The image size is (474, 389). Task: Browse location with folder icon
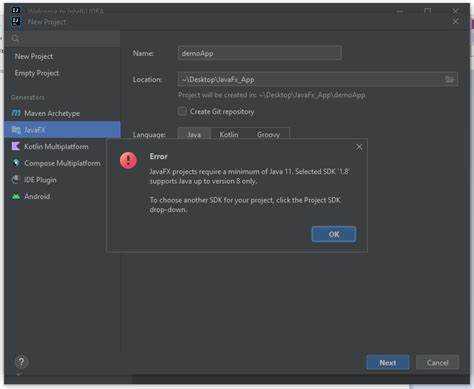pyautogui.click(x=449, y=79)
